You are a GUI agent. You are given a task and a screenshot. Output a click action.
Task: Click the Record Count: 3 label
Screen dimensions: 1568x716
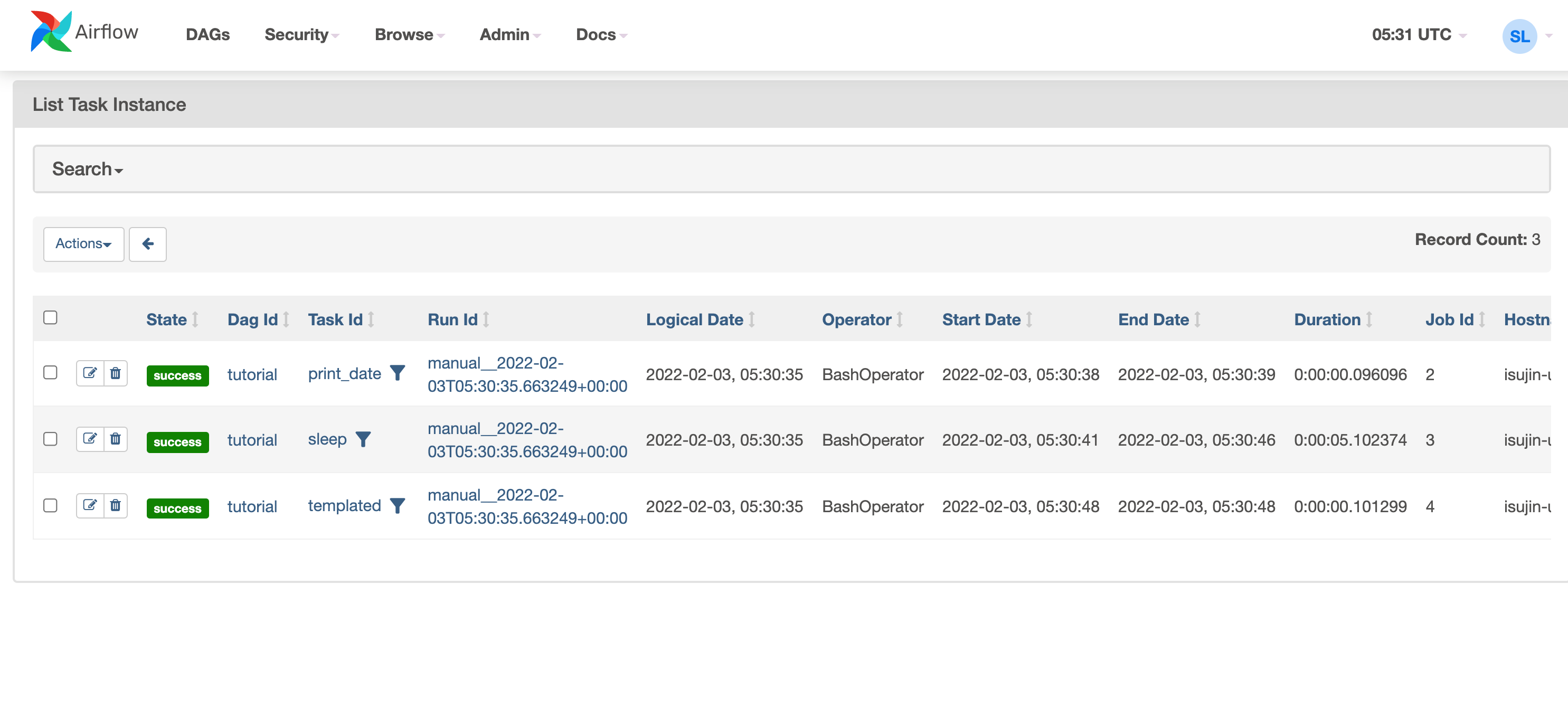pos(1477,239)
